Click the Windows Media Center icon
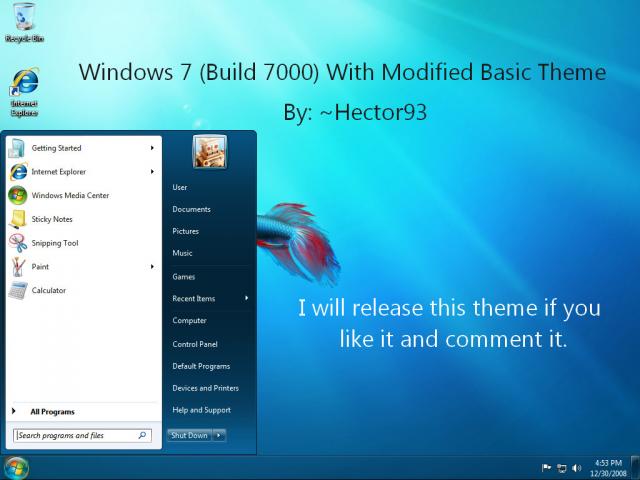The height and width of the screenshot is (480, 640). pyautogui.click(x=18, y=195)
